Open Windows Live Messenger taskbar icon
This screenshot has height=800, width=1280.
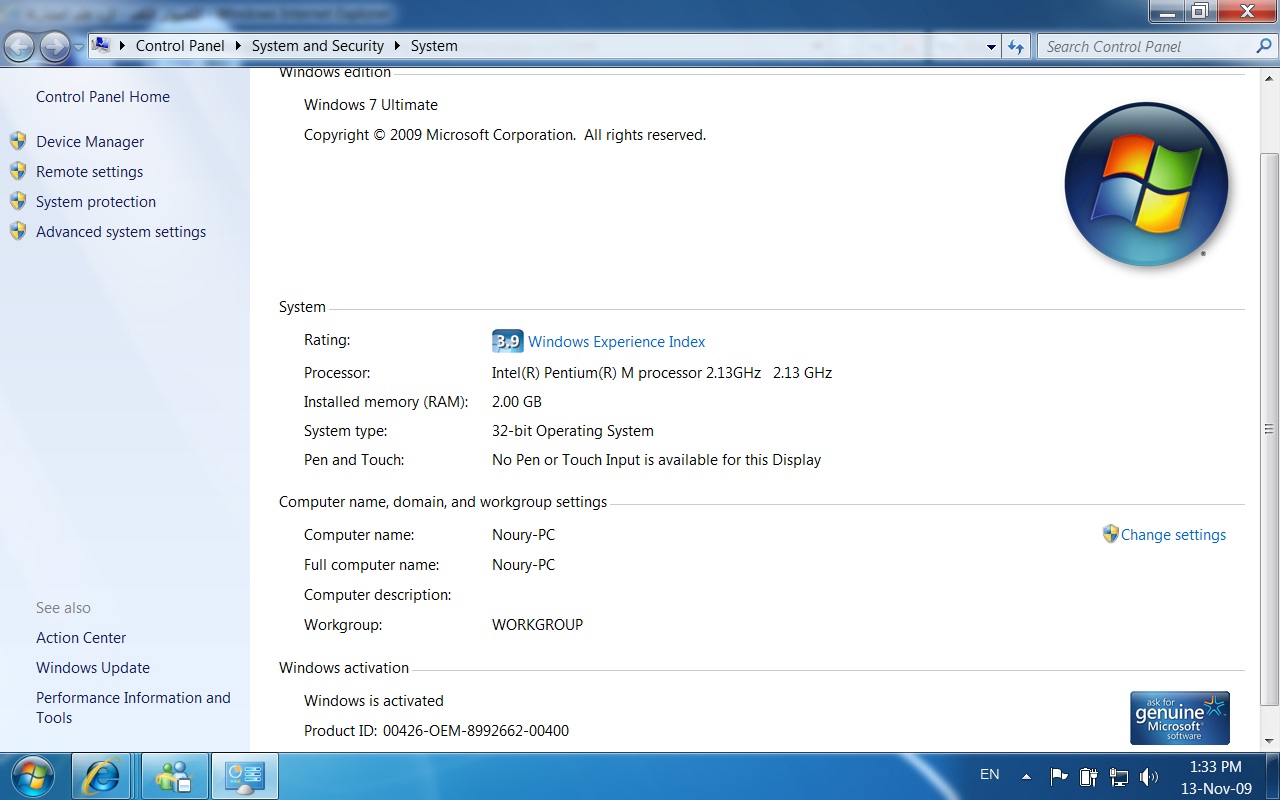(x=174, y=776)
